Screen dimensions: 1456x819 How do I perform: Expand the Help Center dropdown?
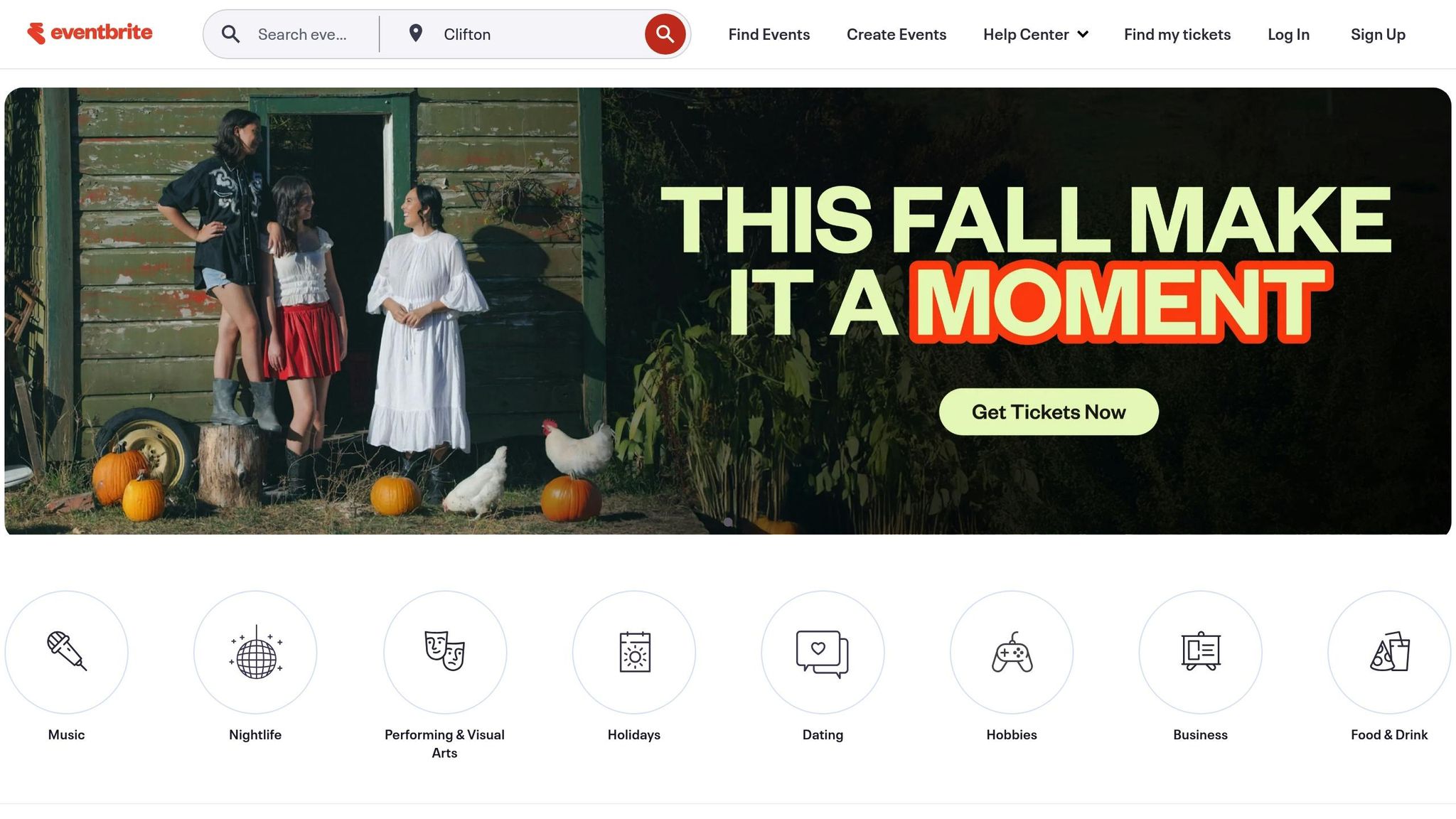(1035, 34)
